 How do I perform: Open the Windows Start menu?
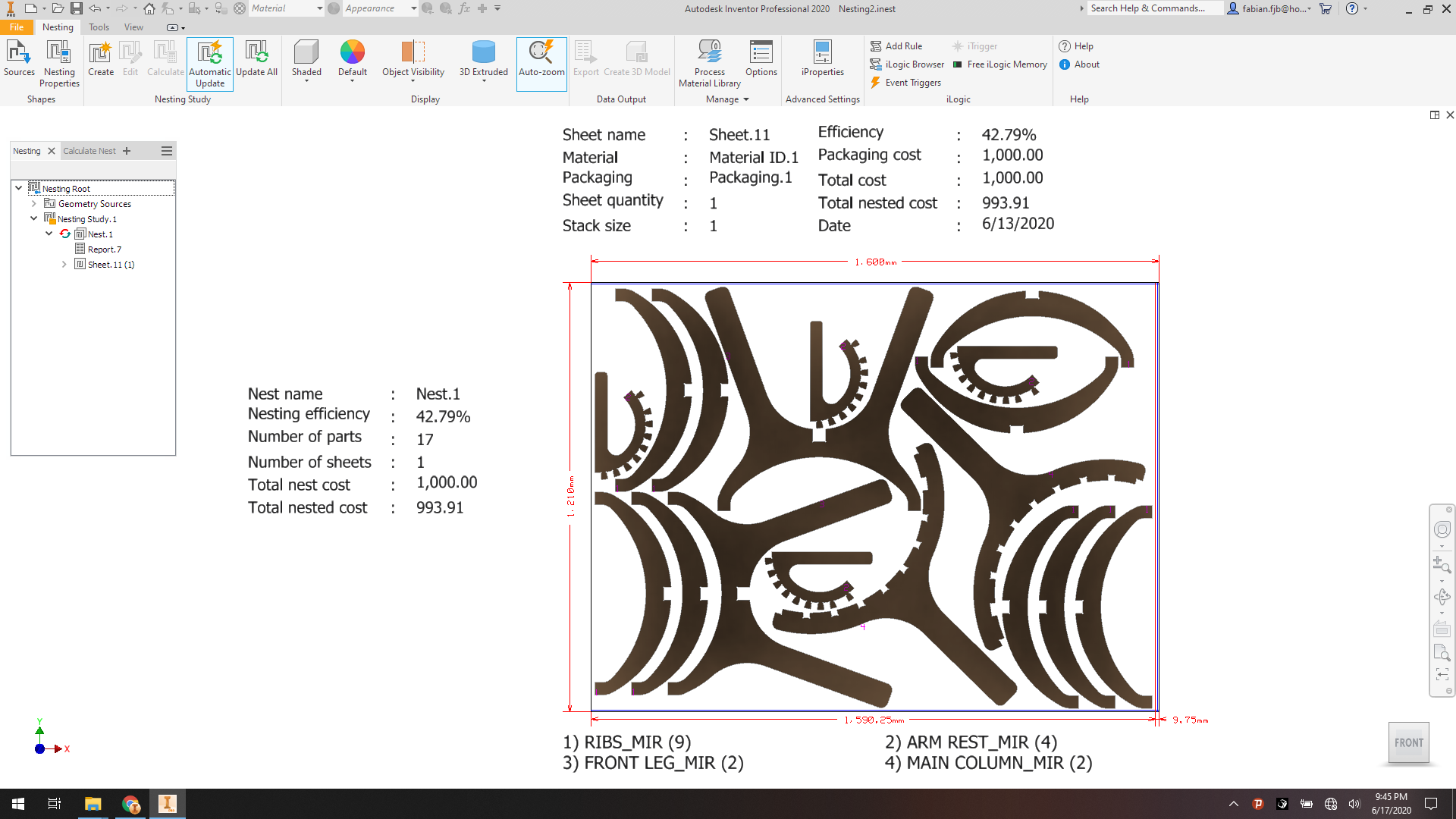pyautogui.click(x=18, y=804)
